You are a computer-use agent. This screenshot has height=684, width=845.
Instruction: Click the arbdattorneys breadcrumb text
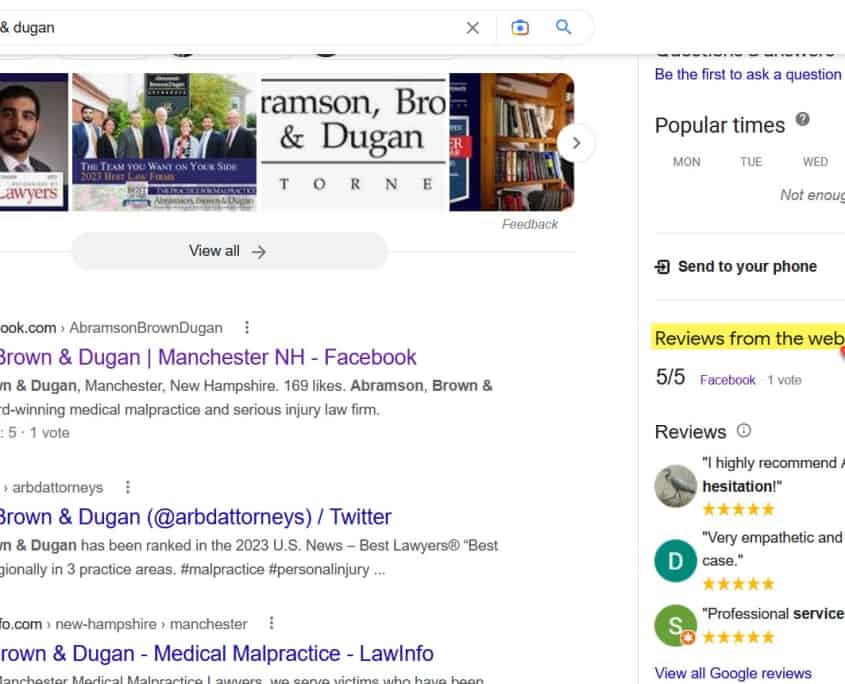click(58, 488)
